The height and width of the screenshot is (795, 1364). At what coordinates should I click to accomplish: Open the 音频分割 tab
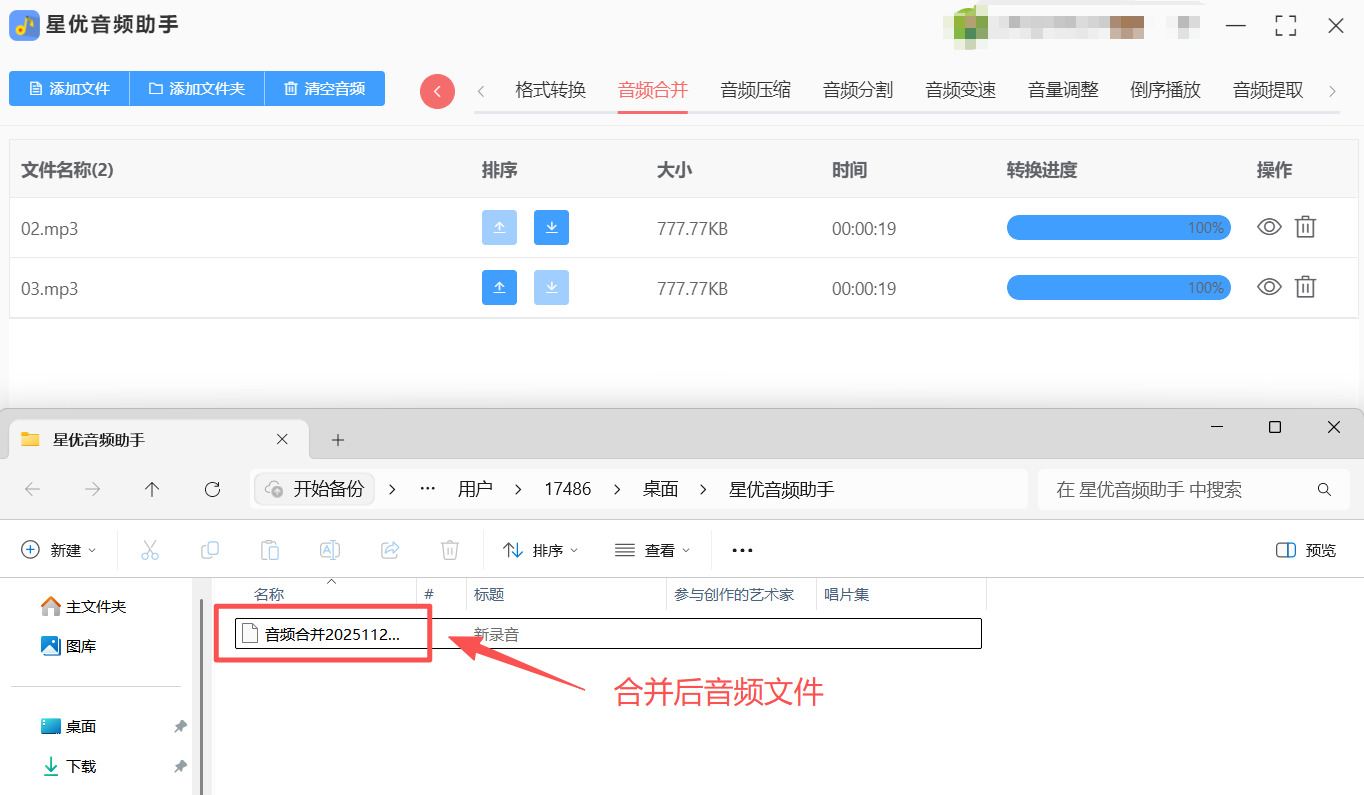coord(858,90)
